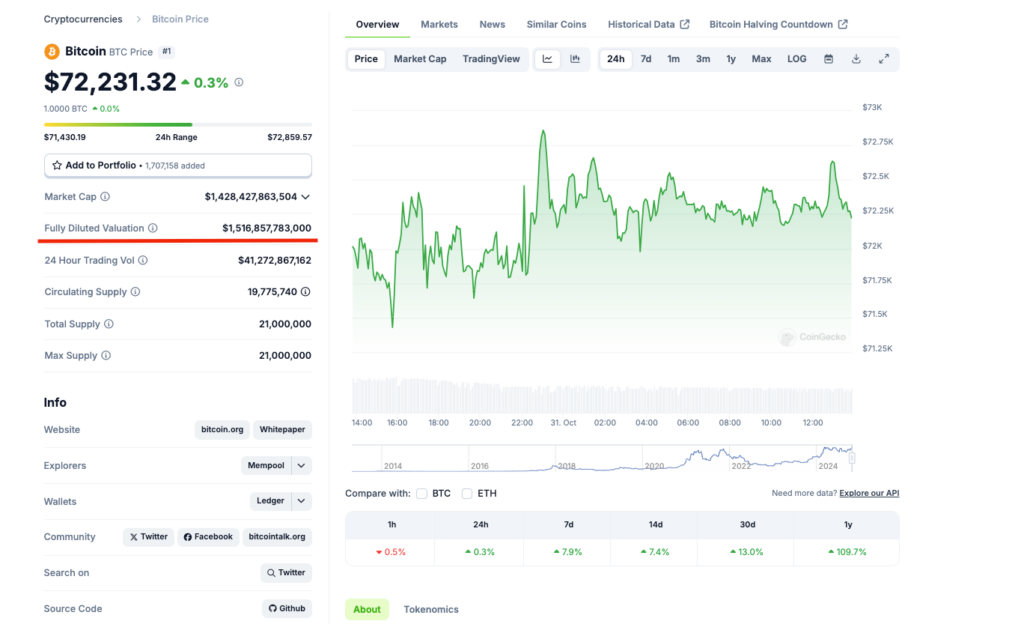Switch to the line chart view icon
The height and width of the screenshot is (624, 1024).
click(x=547, y=59)
